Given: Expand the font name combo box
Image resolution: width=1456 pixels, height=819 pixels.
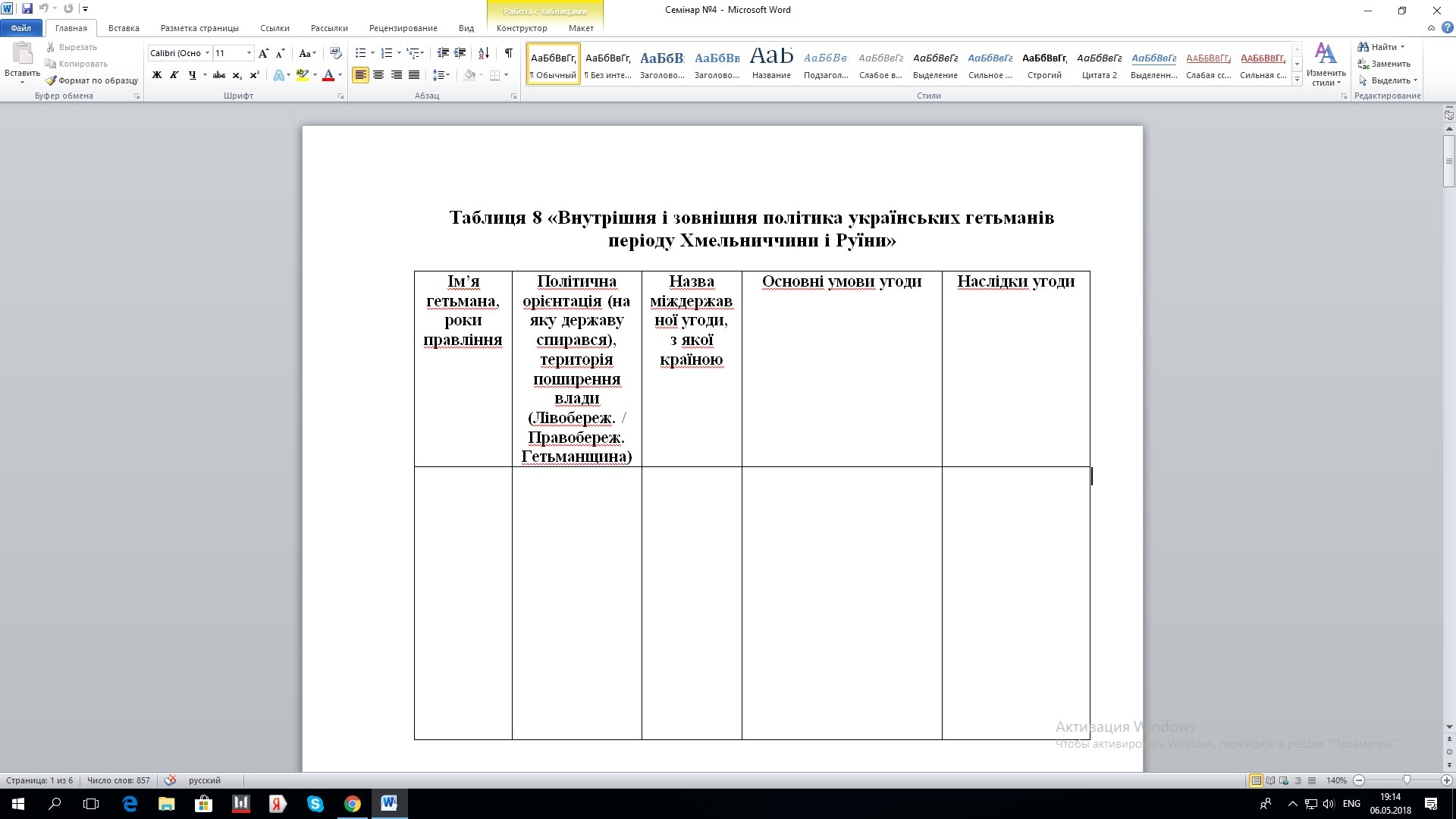Looking at the screenshot, I should pyautogui.click(x=207, y=53).
